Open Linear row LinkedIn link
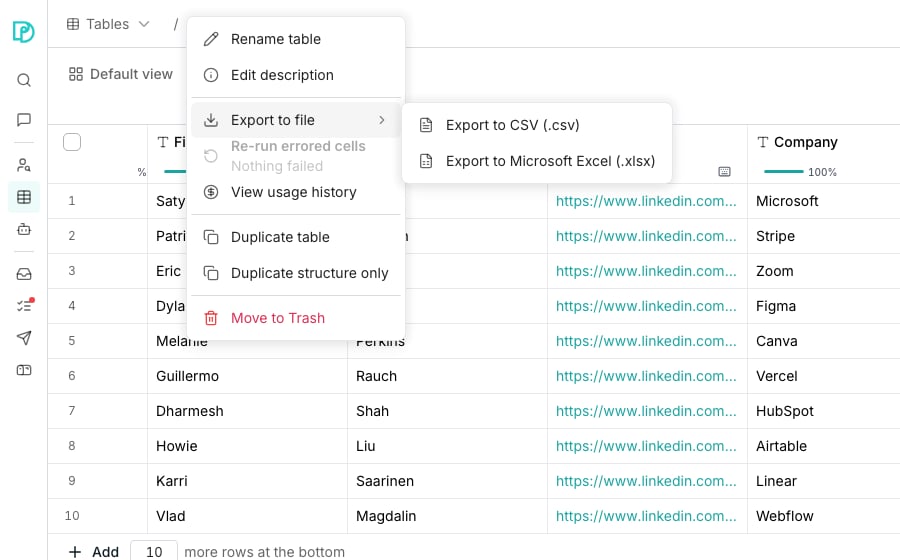The height and width of the screenshot is (560, 900). pos(646,481)
